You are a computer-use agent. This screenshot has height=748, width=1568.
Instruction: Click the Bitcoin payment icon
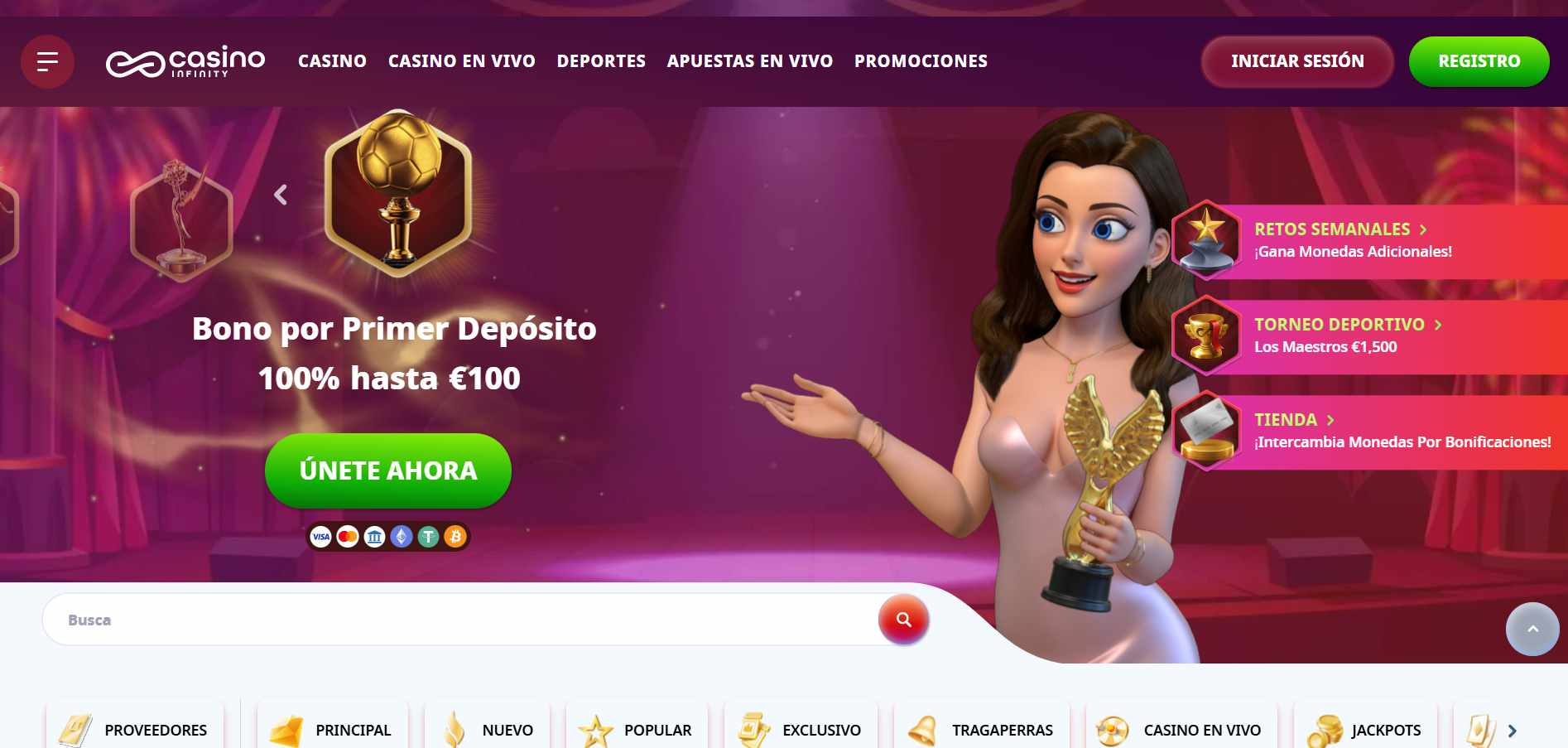pyautogui.click(x=455, y=537)
